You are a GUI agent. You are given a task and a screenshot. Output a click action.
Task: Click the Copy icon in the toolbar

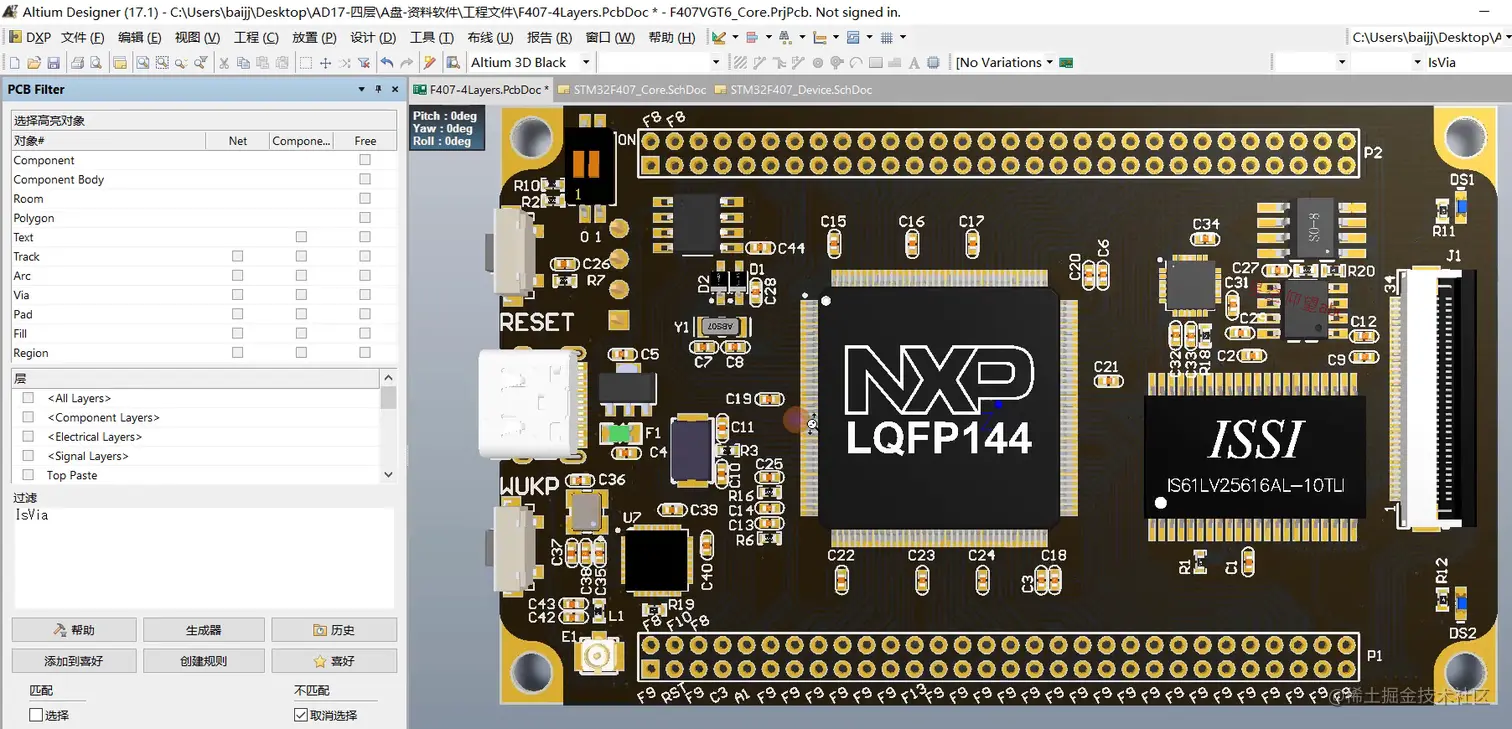click(244, 62)
